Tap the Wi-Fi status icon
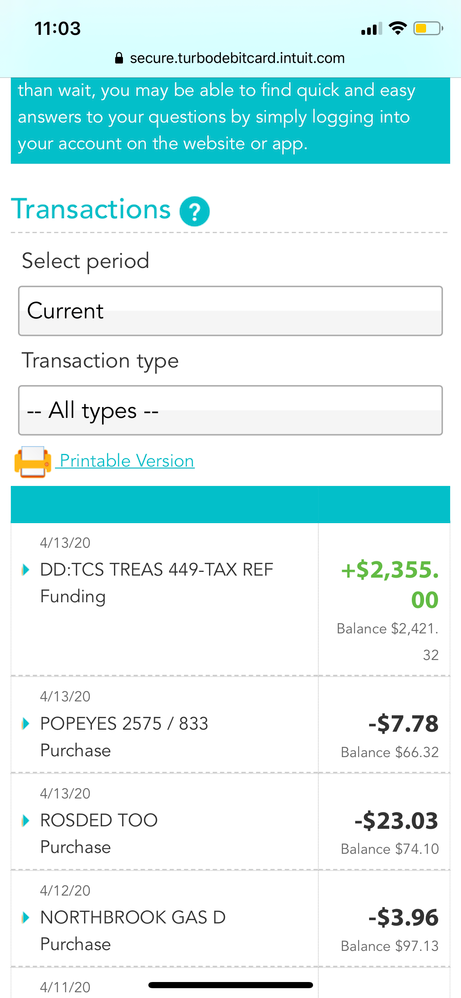Screen dimensions: 461x998 point(399,28)
